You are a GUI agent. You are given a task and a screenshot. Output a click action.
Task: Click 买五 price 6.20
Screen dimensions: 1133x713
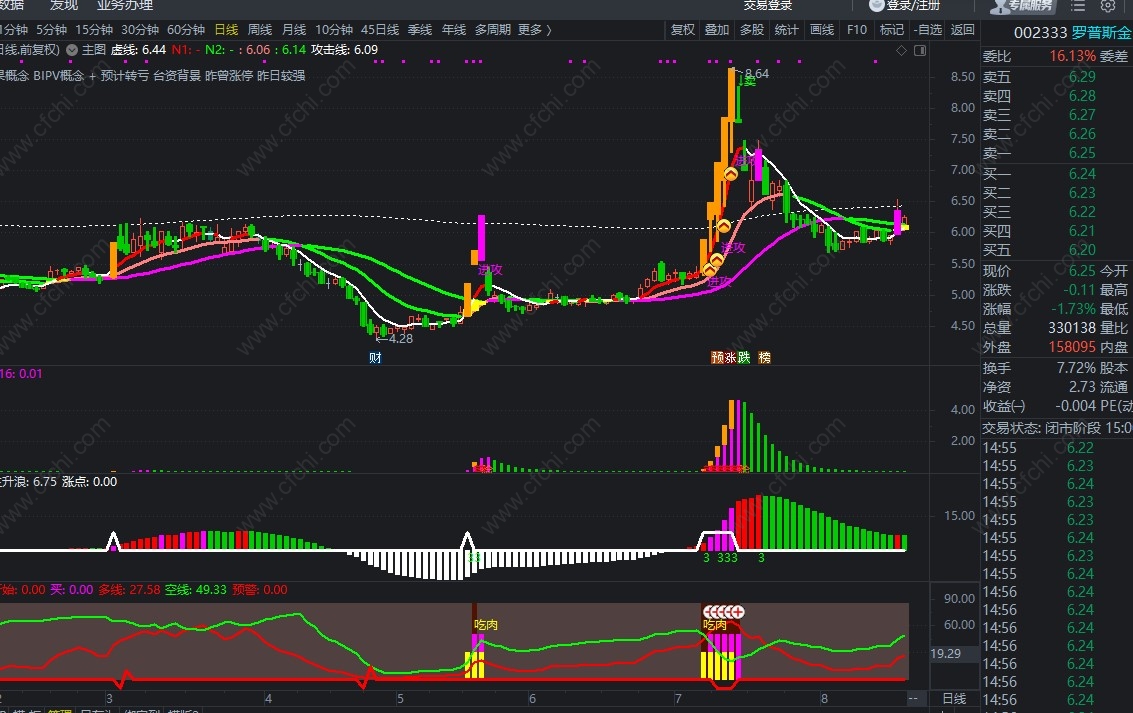[1082, 249]
